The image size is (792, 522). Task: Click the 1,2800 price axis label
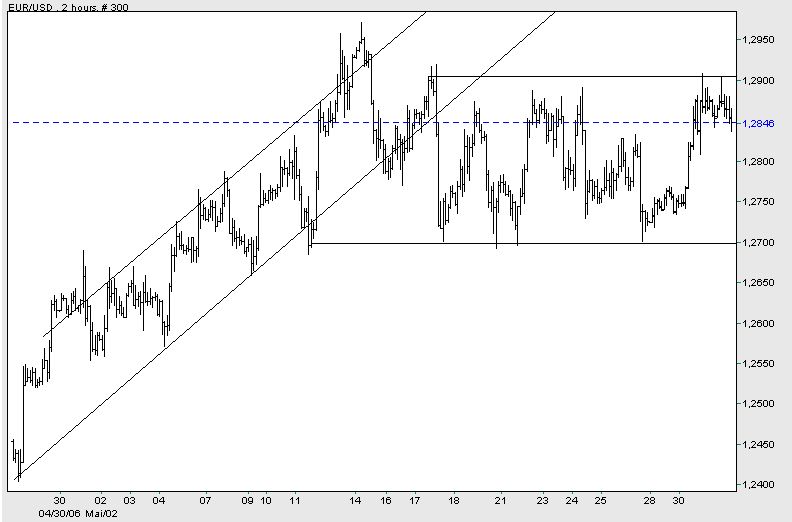click(760, 161)
